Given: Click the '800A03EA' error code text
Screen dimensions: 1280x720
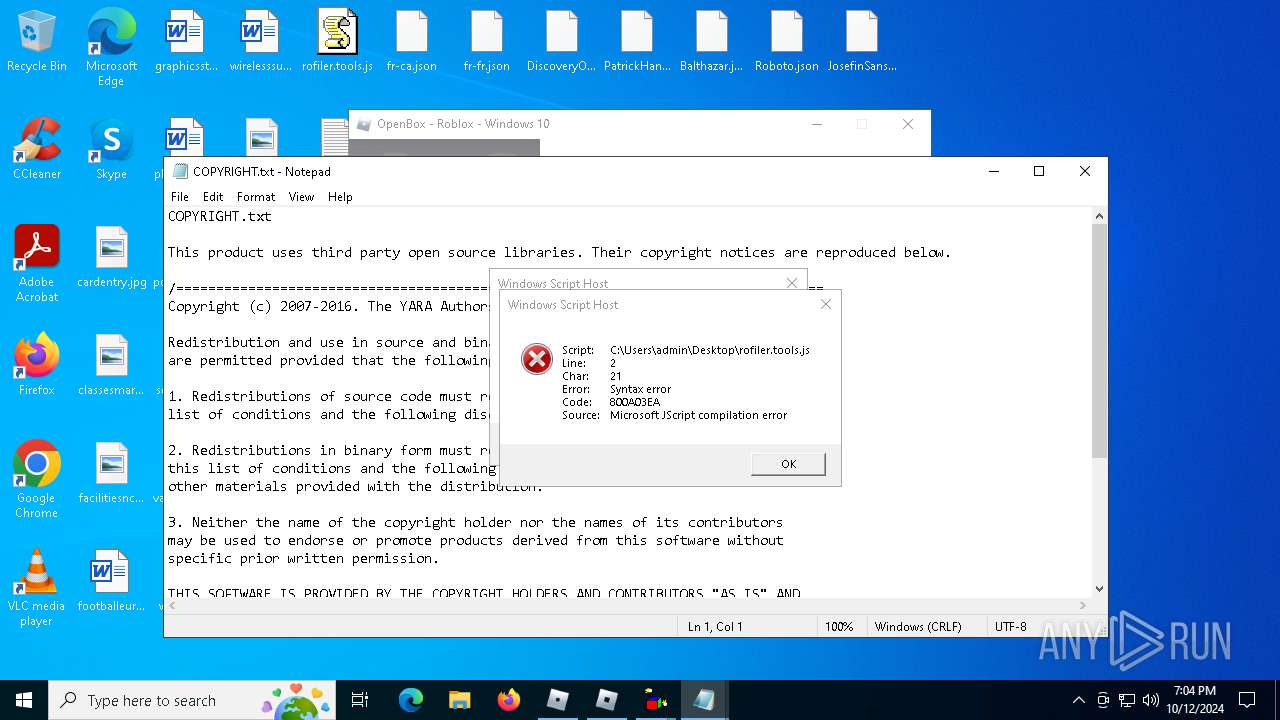Looking at the screenshot, I should [634, 402].
